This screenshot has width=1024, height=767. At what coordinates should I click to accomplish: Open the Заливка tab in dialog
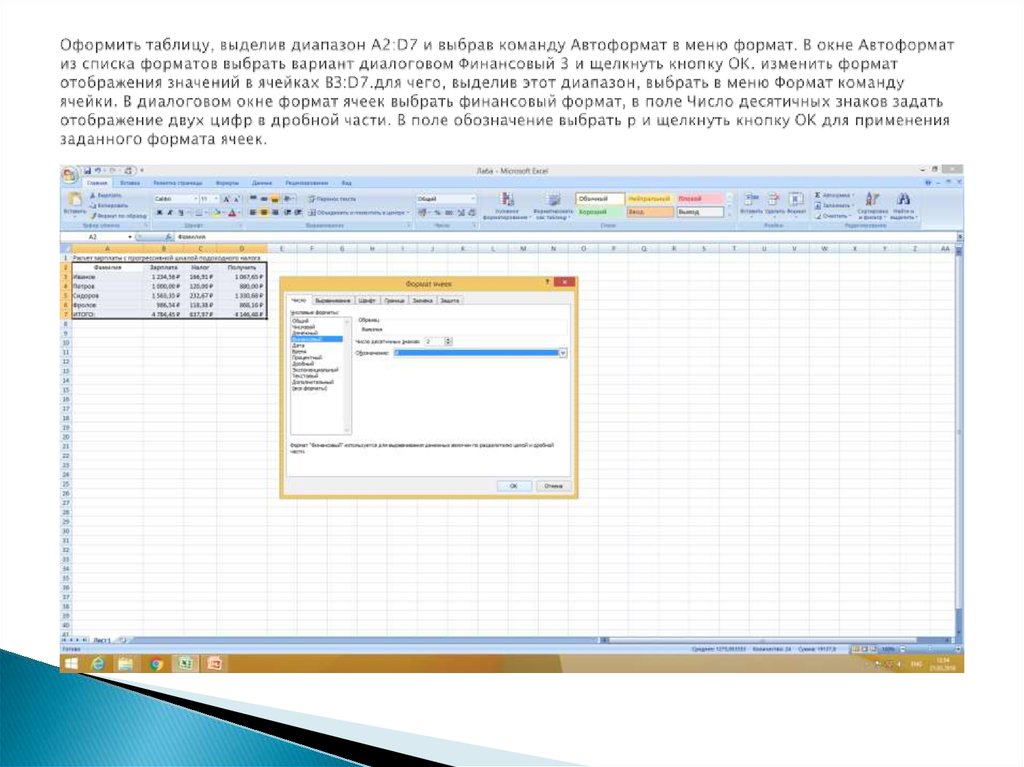point(423,301)
